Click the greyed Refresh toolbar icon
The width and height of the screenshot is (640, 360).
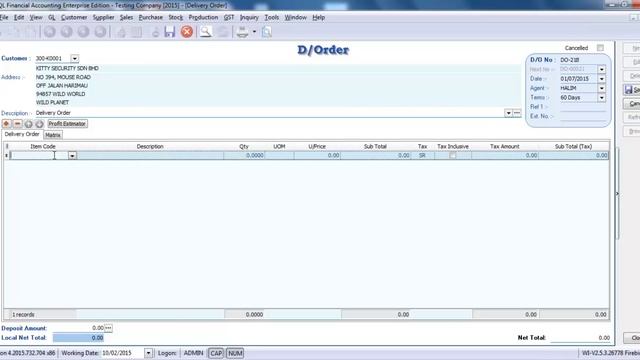[x=223, y=32]
